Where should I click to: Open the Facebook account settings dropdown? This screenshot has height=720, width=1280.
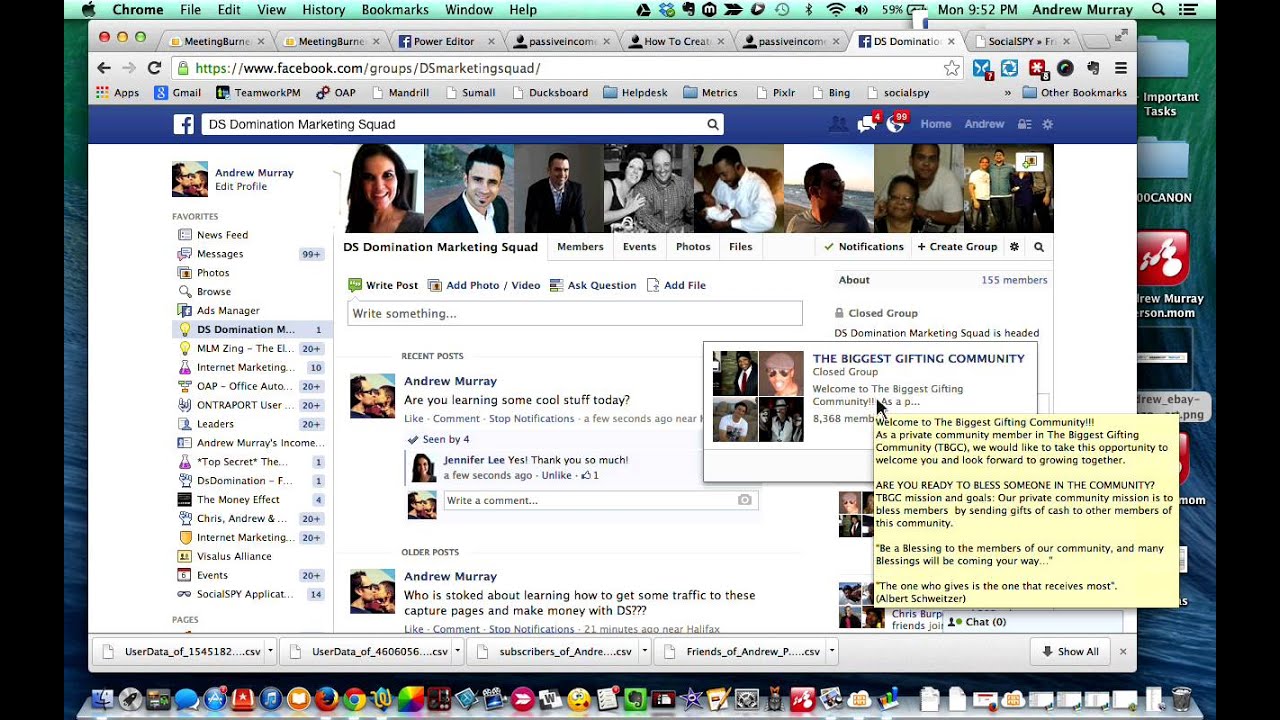click(x=1047, y=124)
